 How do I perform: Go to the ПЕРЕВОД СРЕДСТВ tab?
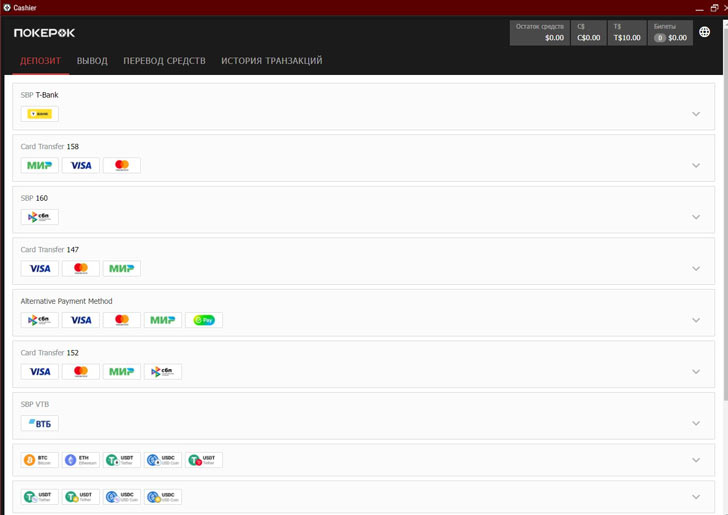(x=164, y=61)
